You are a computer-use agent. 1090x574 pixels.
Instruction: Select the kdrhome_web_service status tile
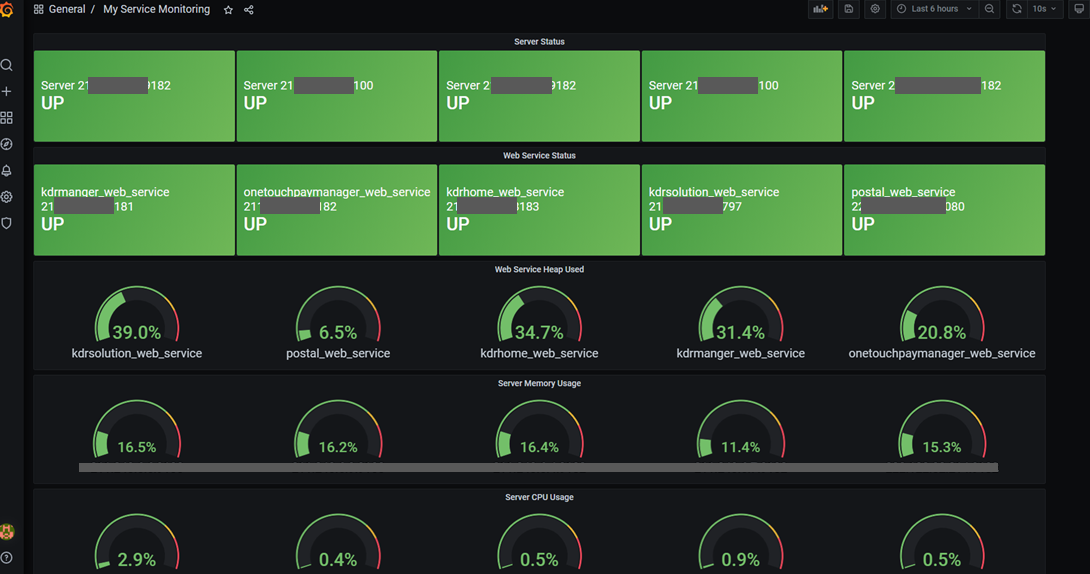point(539,210)
